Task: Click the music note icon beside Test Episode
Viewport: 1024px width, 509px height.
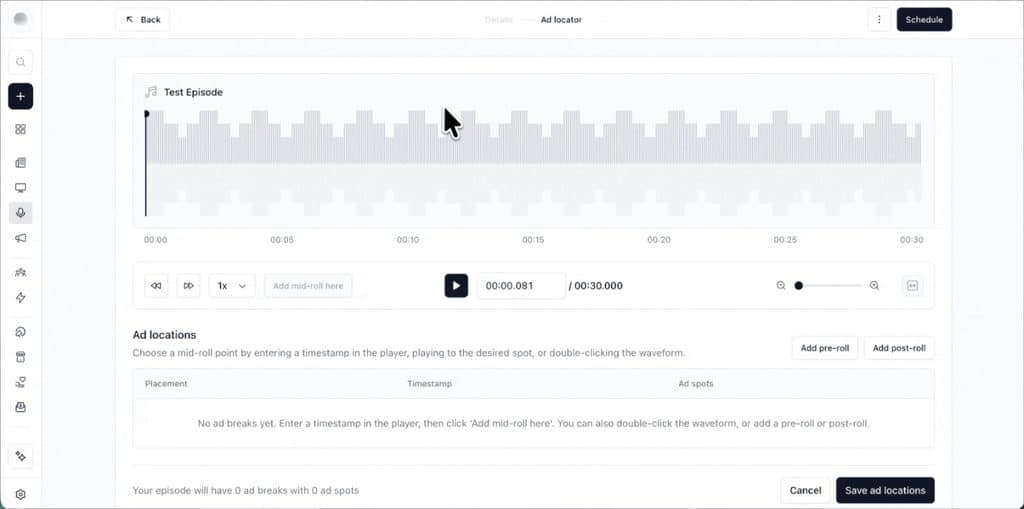Action: [x=151, y=92]
